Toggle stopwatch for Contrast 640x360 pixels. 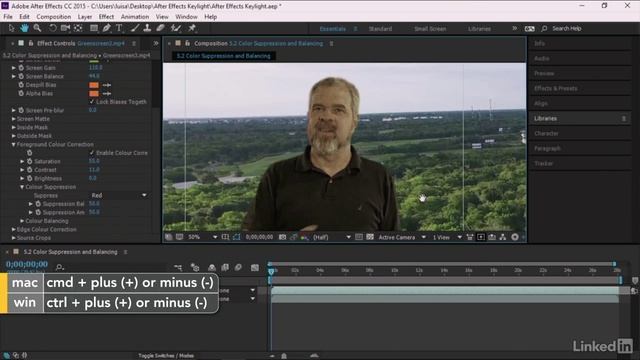pos(30,170)
